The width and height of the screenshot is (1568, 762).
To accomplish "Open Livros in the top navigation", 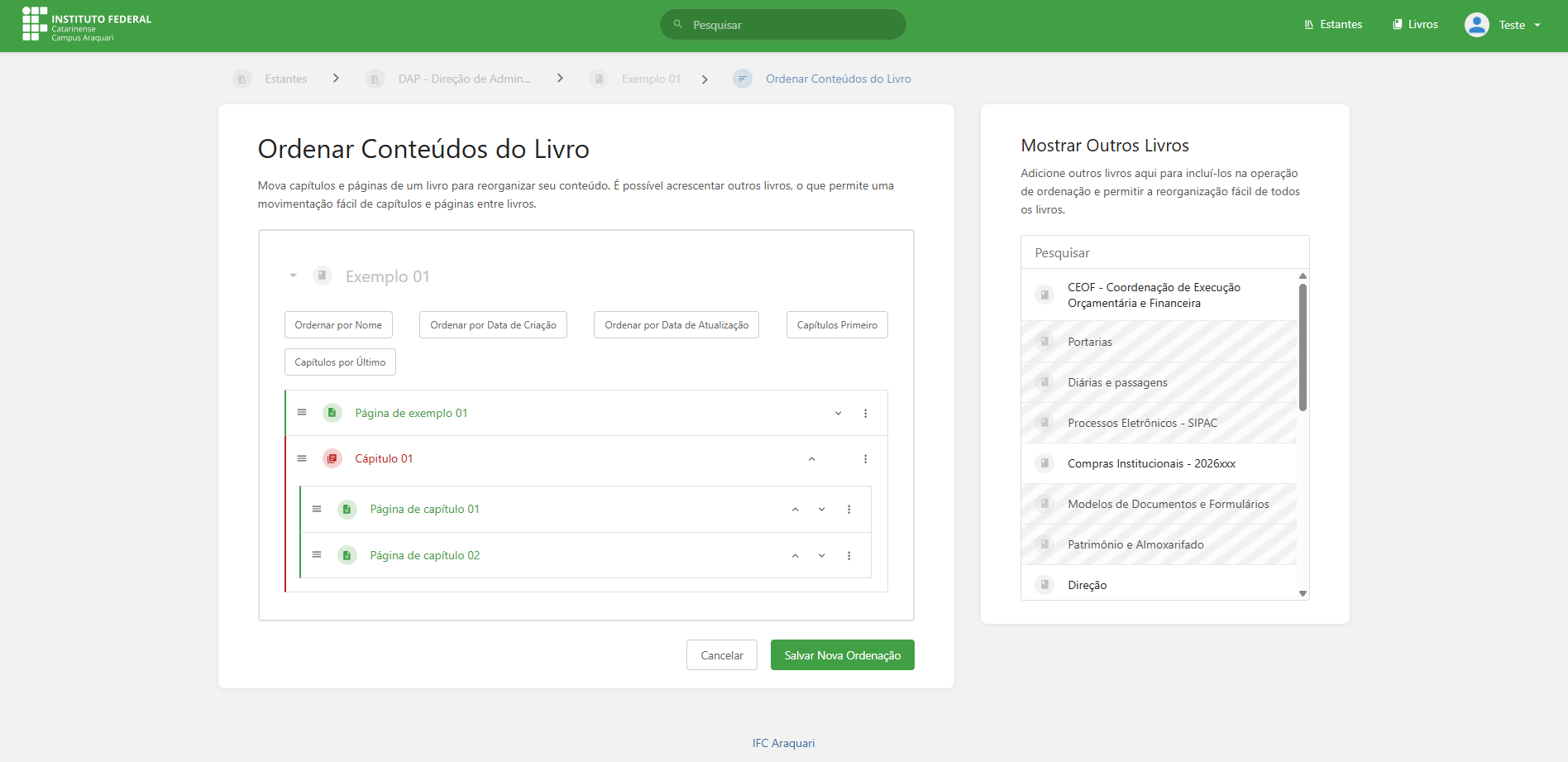I will (x=1415, y=25).
